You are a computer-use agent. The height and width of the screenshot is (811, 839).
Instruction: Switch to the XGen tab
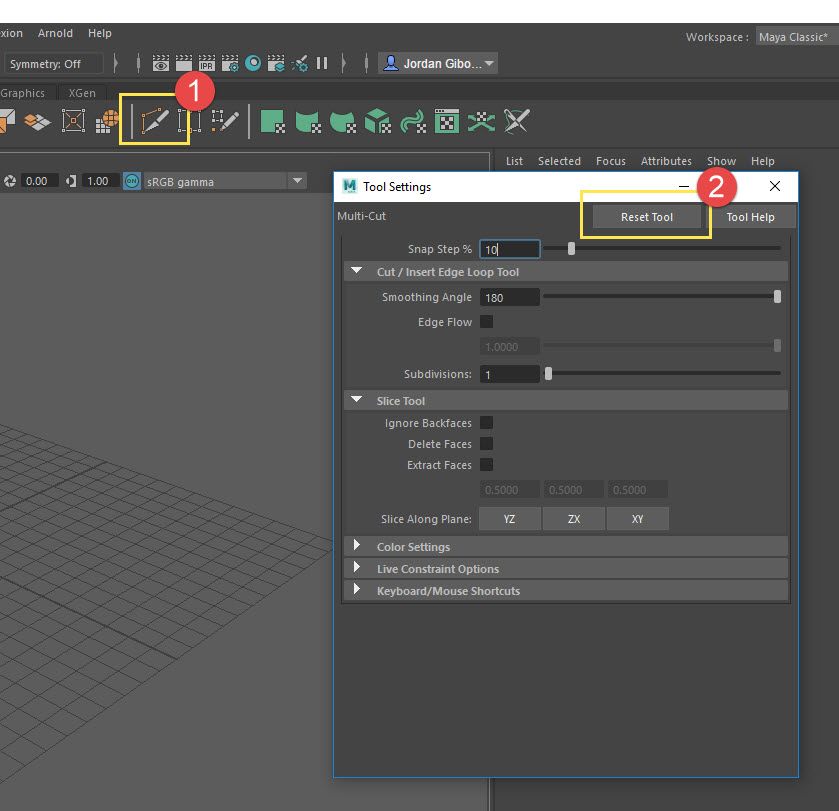[x=83, y=92]
